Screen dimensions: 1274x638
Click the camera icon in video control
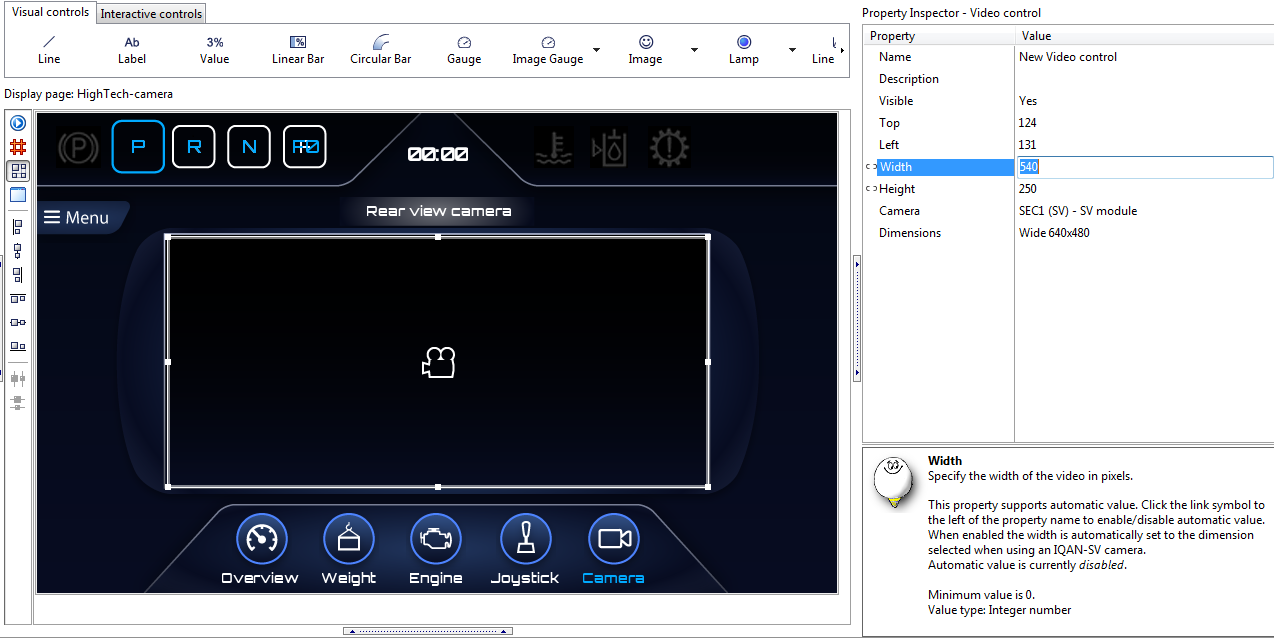click(438, 362)
